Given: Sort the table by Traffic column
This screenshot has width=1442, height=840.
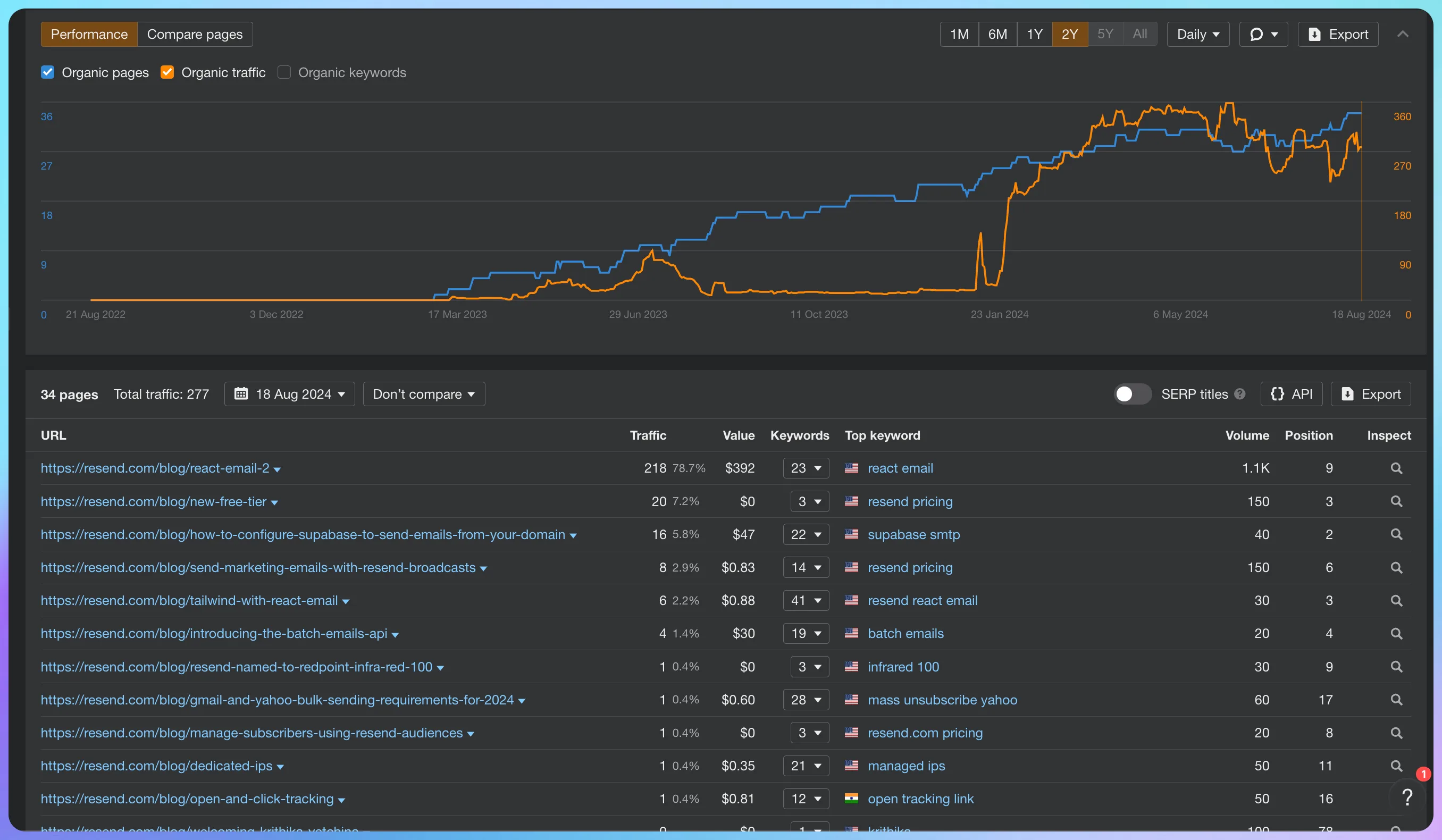Looking at the screenshot, I should tap(648, 435).
